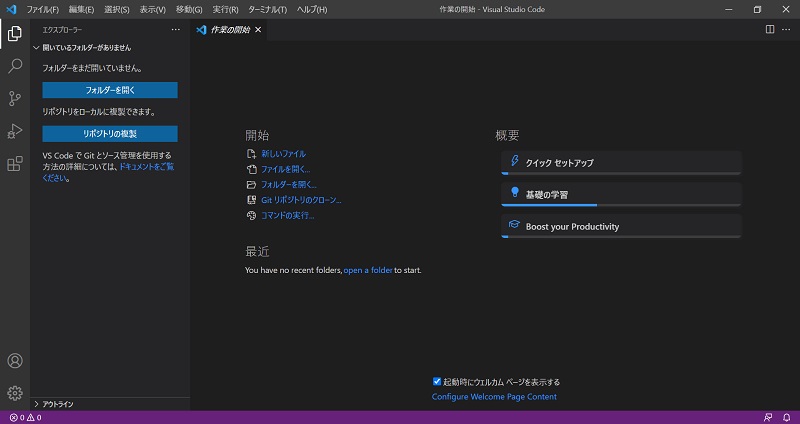Screen dimensions: 800x424
Task: Click the フォルダーを開く... link
Action: [x=289, y=185]
